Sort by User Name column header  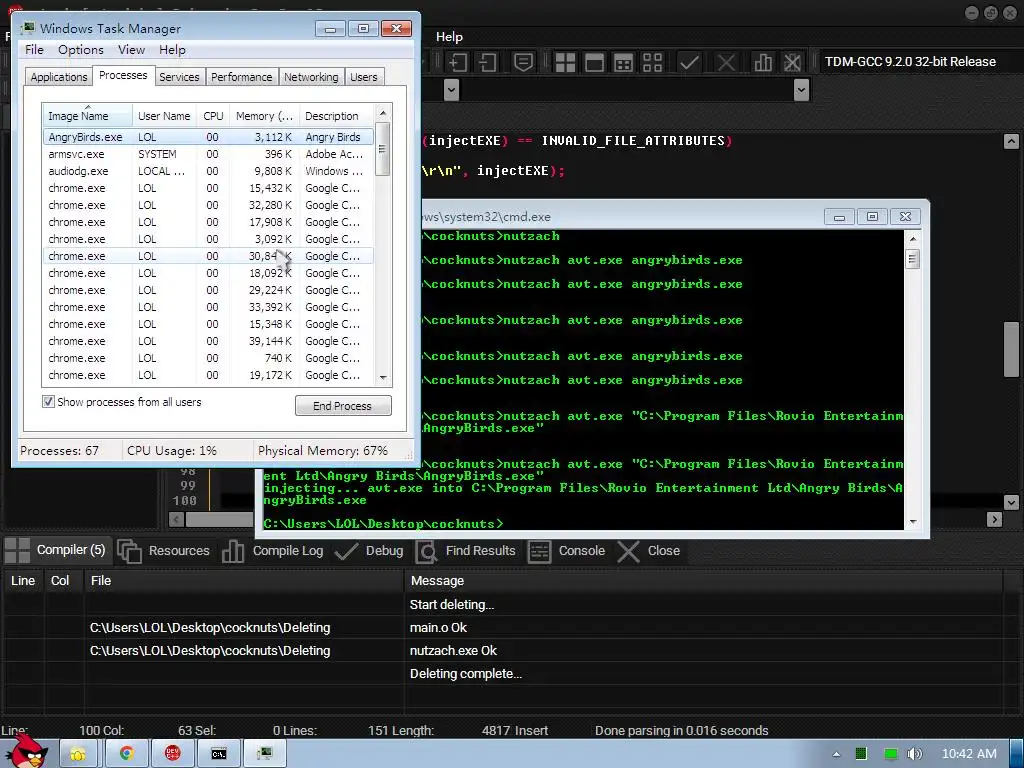pos(164,116)
